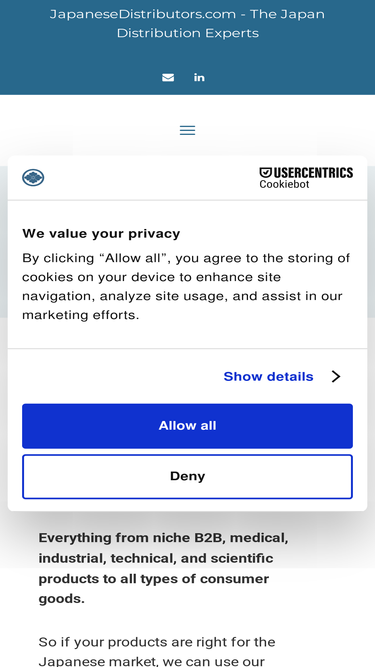This screenshot has width=375, height=667.
Task: Click the 'We value your privacy' heading
Action: (101, 234)
